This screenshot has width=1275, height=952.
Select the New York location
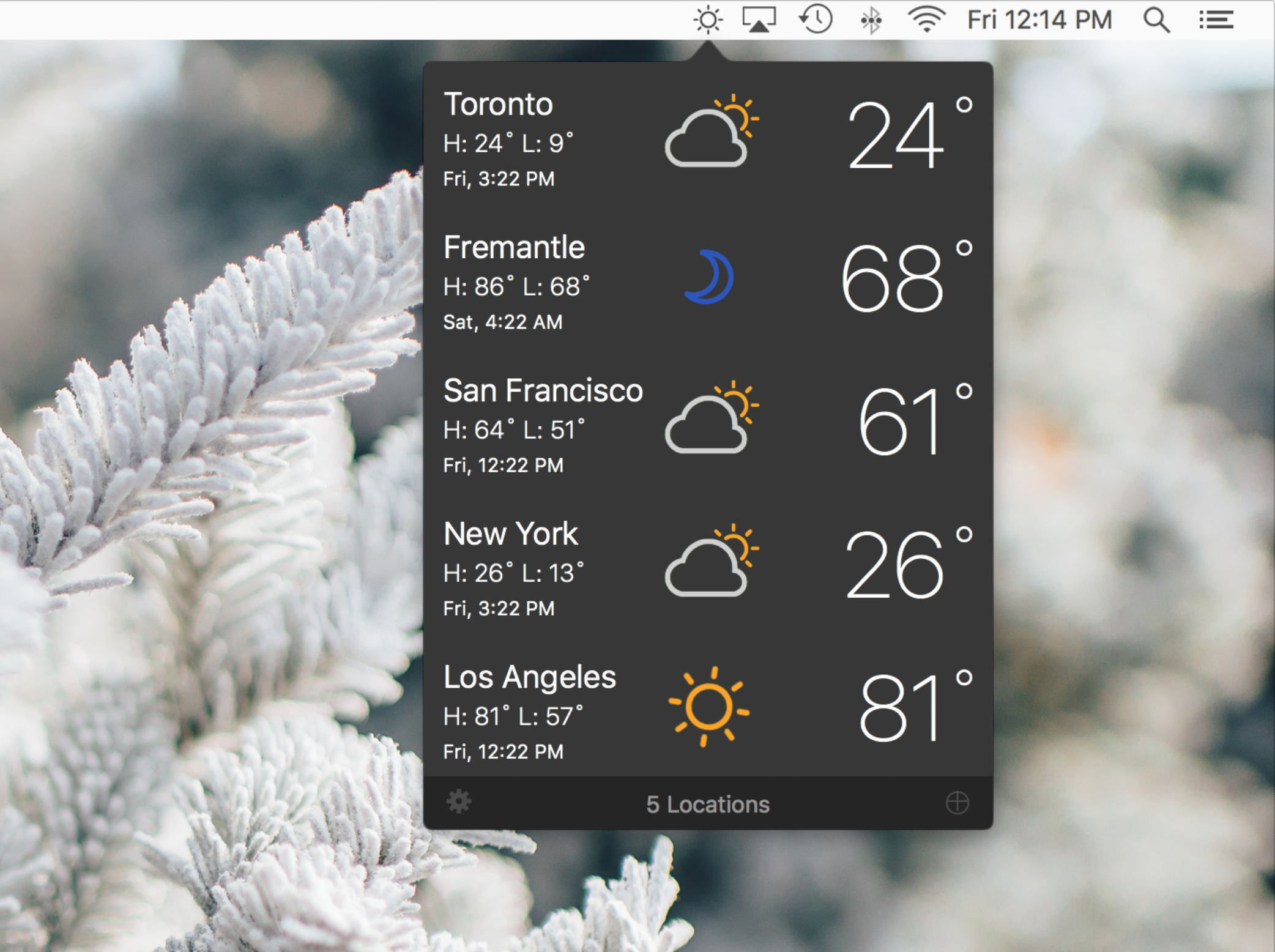(x=510, y=534)
